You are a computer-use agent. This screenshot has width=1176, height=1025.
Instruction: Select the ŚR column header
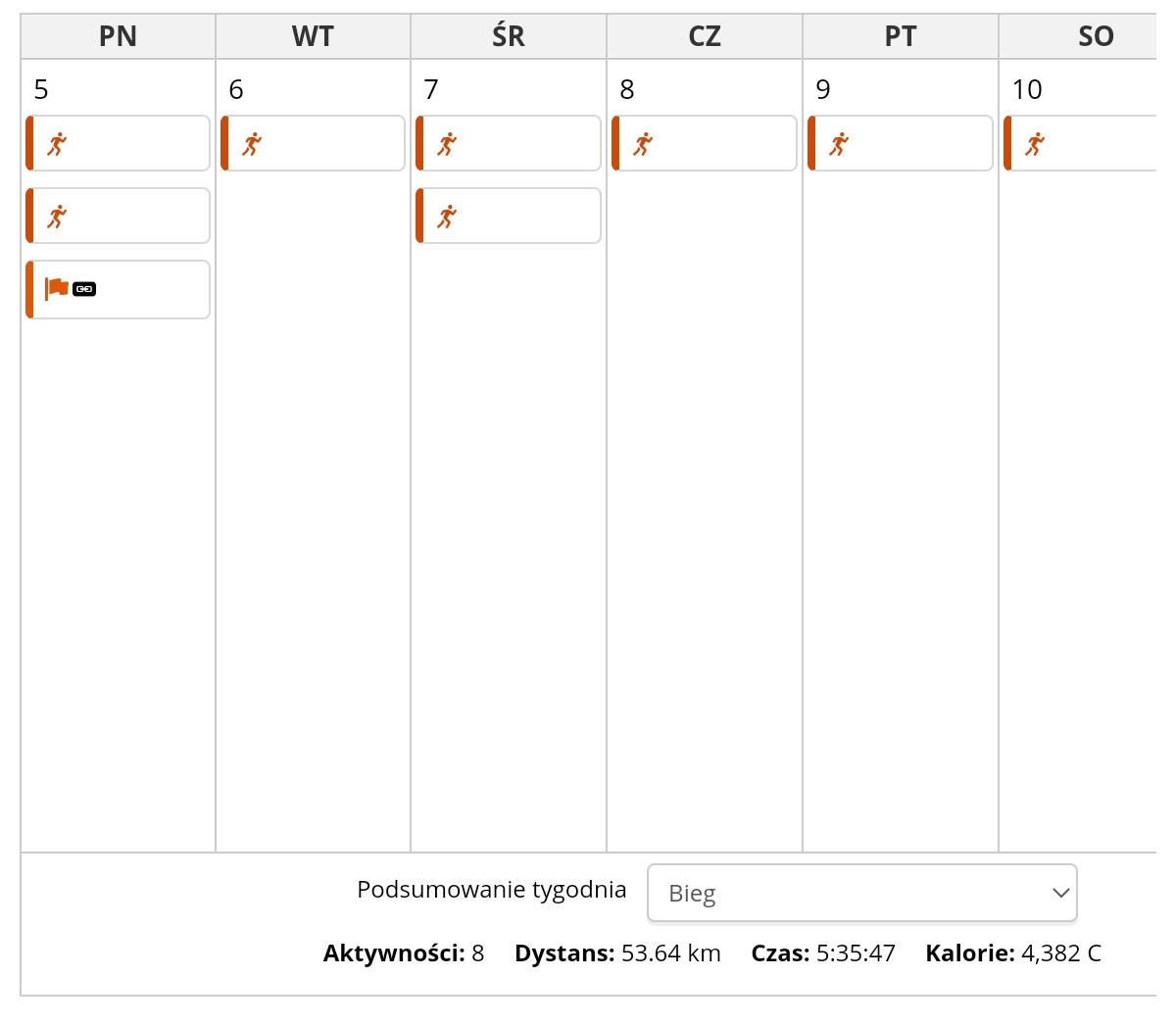coord(509,37)
